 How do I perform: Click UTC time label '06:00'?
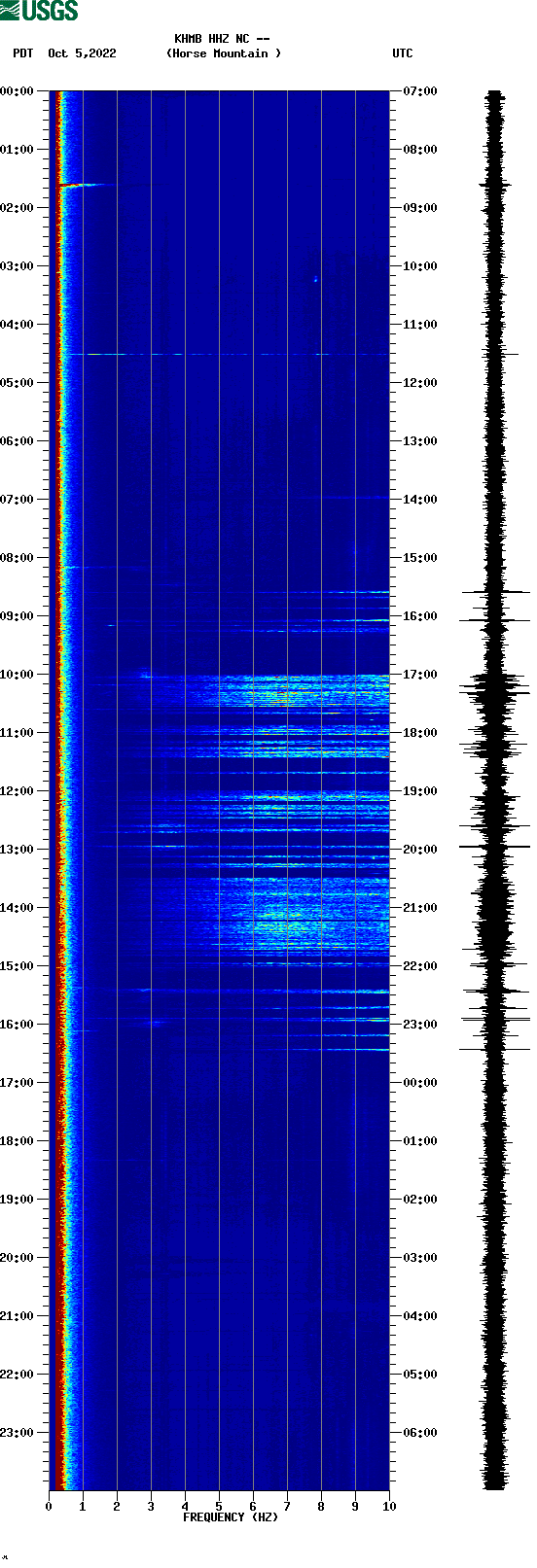[420, 1433]
